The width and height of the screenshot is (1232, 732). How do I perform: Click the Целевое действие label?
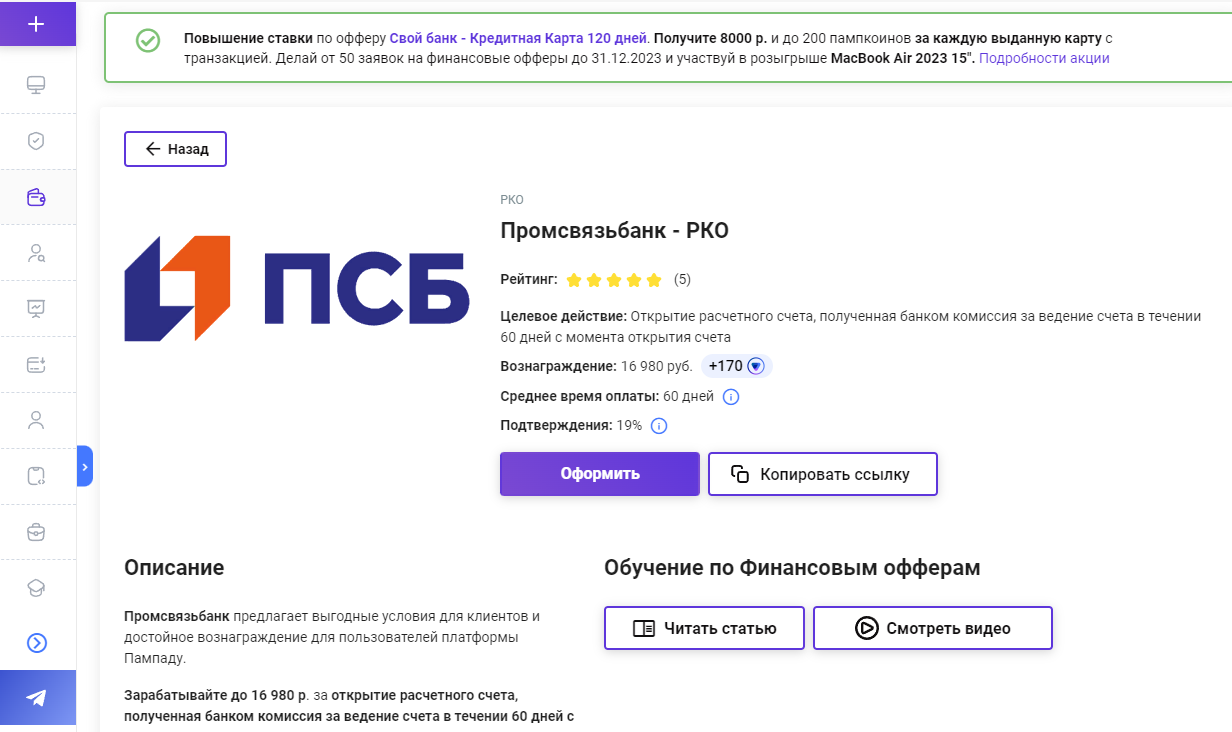pos(563,317)
